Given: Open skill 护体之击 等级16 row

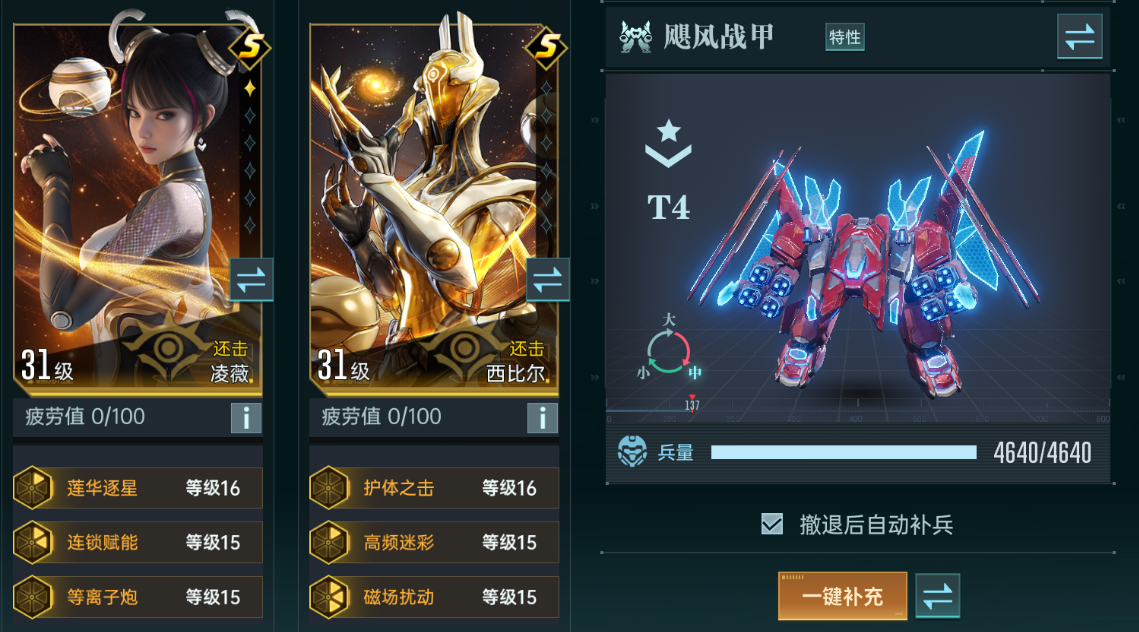Looking at the screenshot, I should [434, 487].
